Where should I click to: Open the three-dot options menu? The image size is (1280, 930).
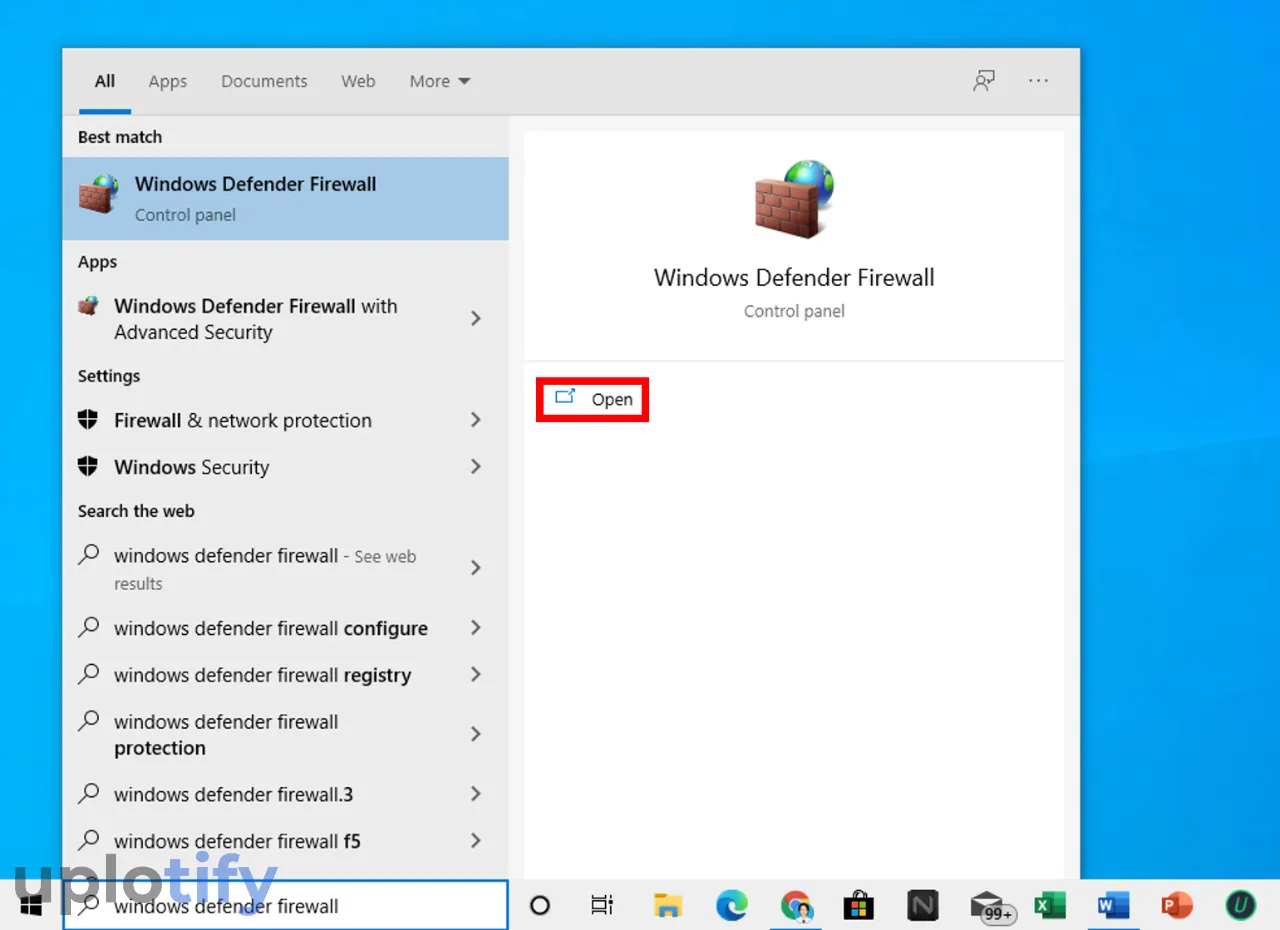[x=1039, y=81]
